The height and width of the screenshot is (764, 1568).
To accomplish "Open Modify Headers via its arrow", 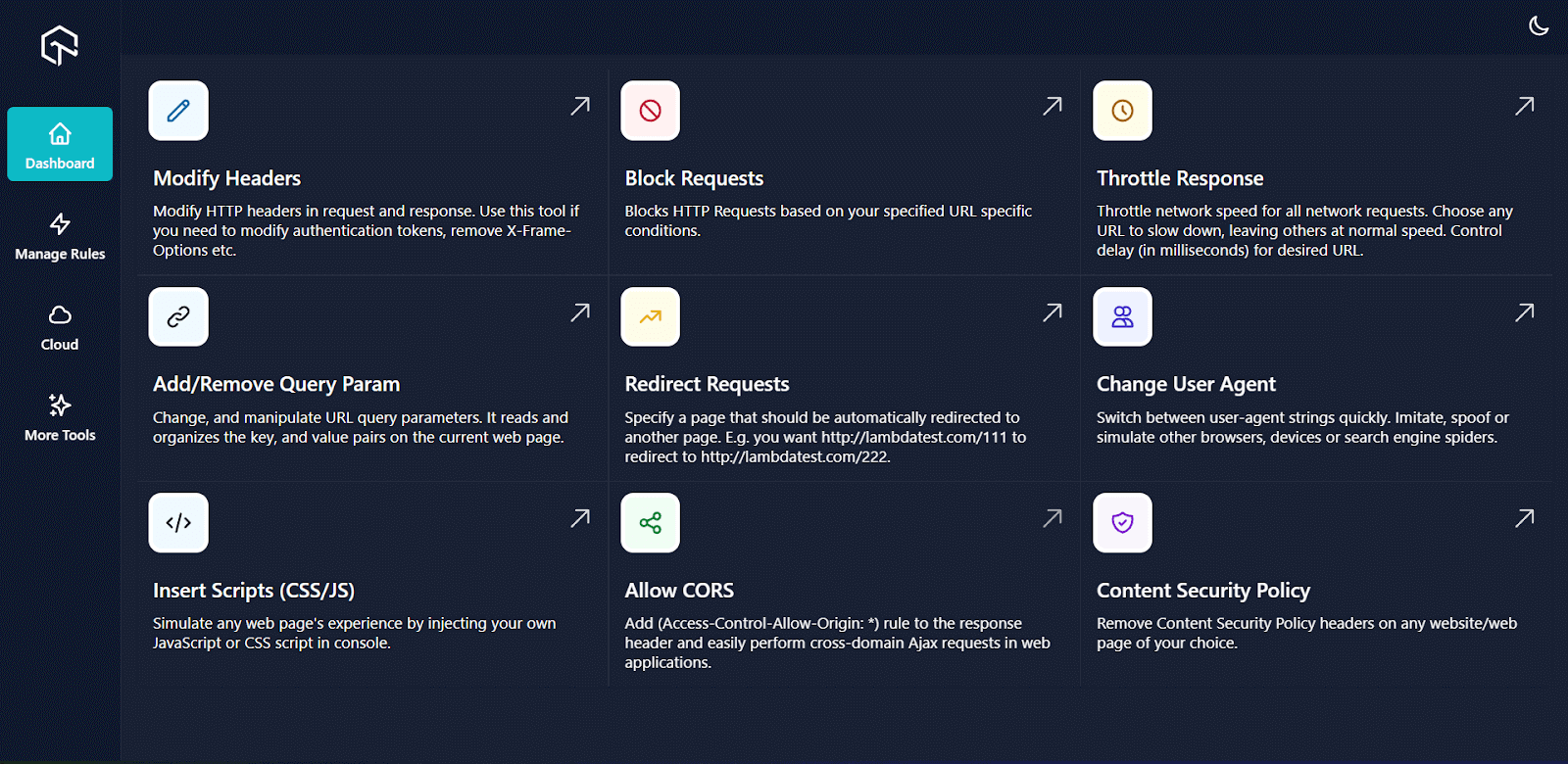I will click(x=580, y=106).
